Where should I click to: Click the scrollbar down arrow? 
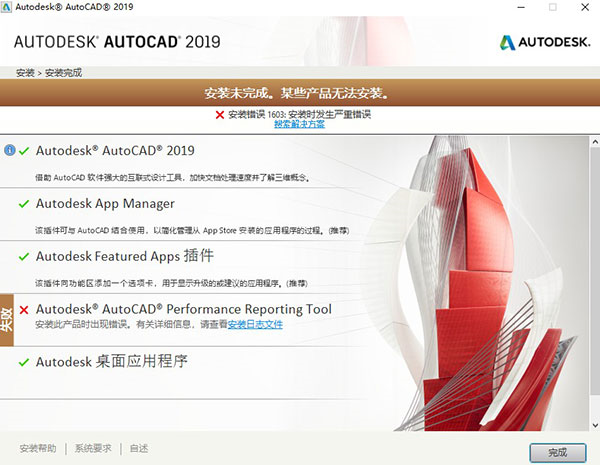point(595,425)
